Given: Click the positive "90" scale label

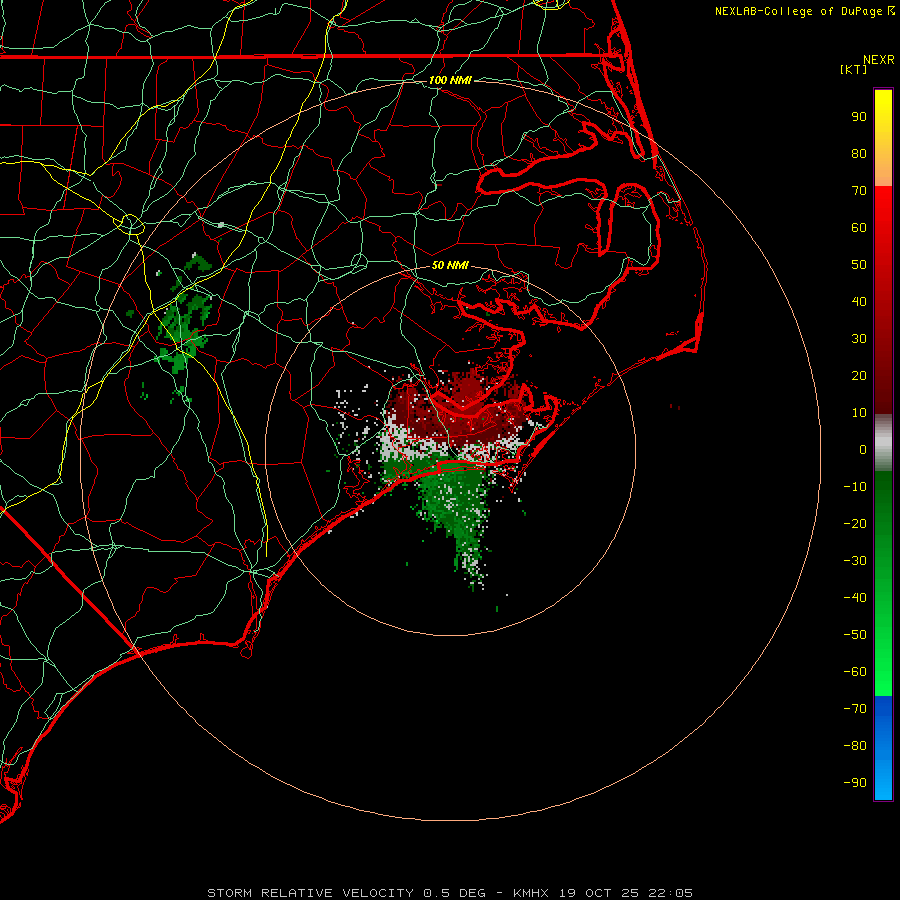Looking at the screenshot, I should click(859, 117).
